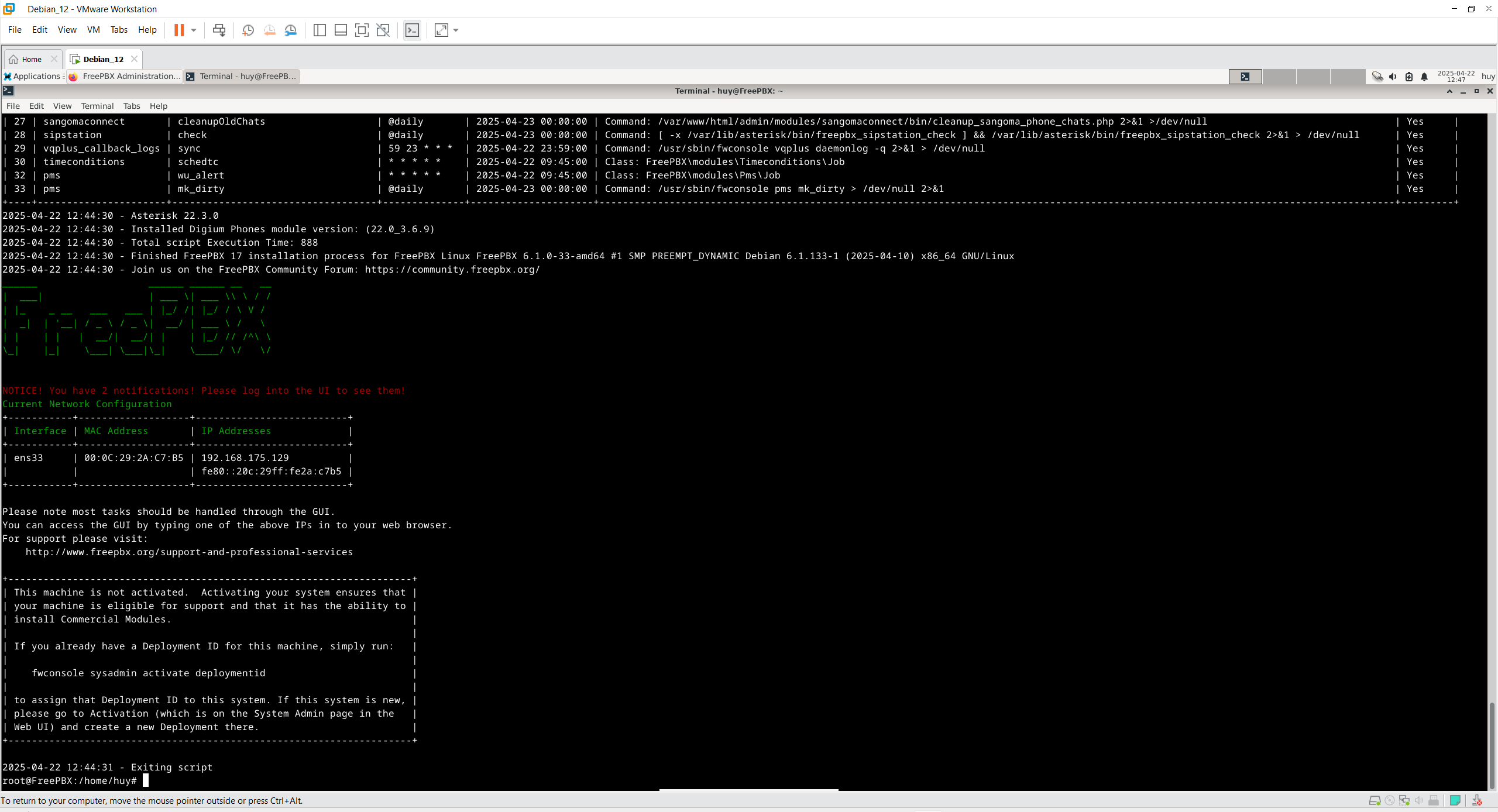This screenshot has width=1498, height=812.
Task: Take a snapshot of this VM
Action: point(248,30)
